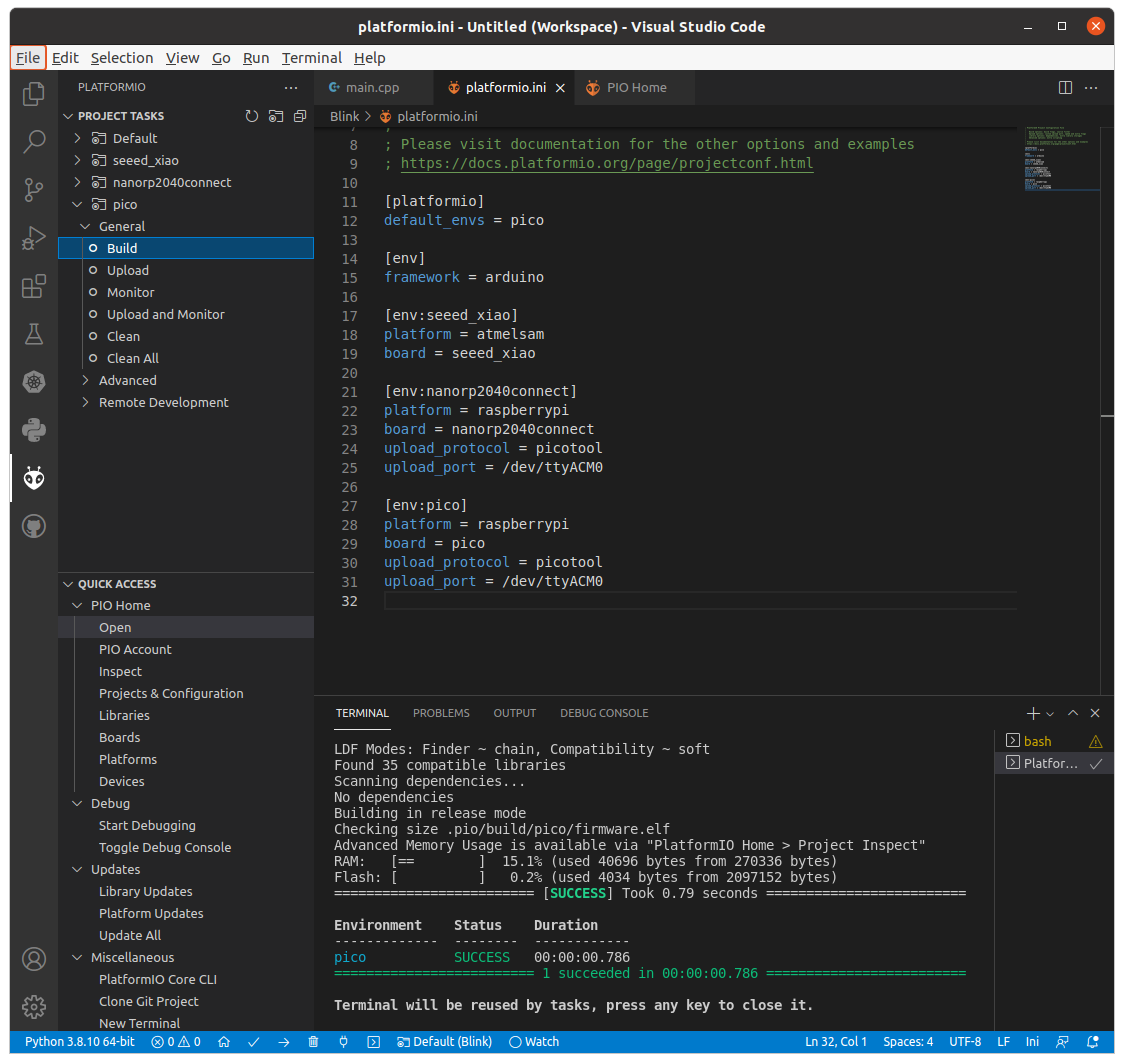The width and height of the screenshot is (1124, 1063).
Task: Refresh Project Tasks with the refresh icon
Action: tap(252, 116)
